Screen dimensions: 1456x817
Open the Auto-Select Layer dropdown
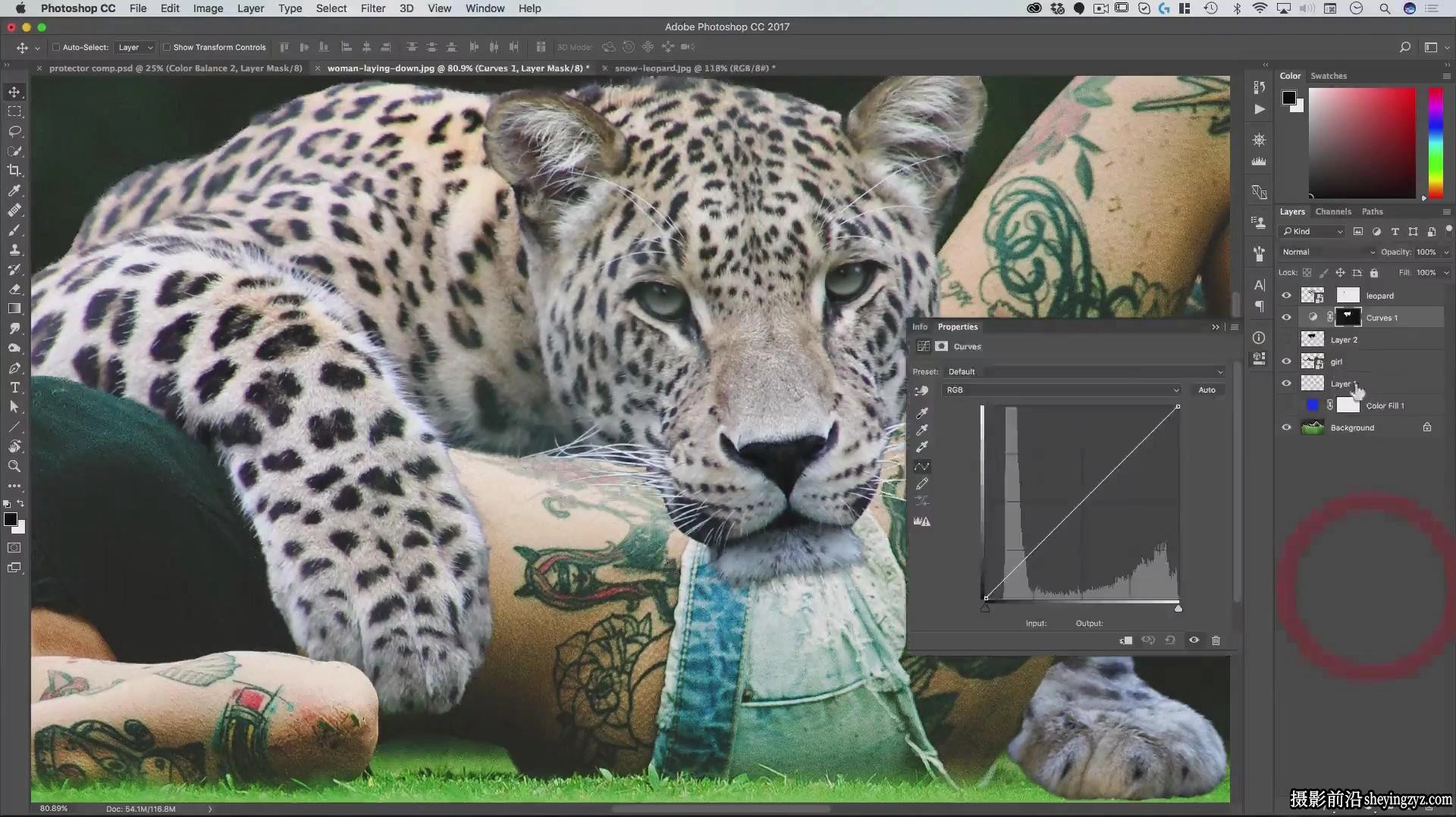point(135,47)
